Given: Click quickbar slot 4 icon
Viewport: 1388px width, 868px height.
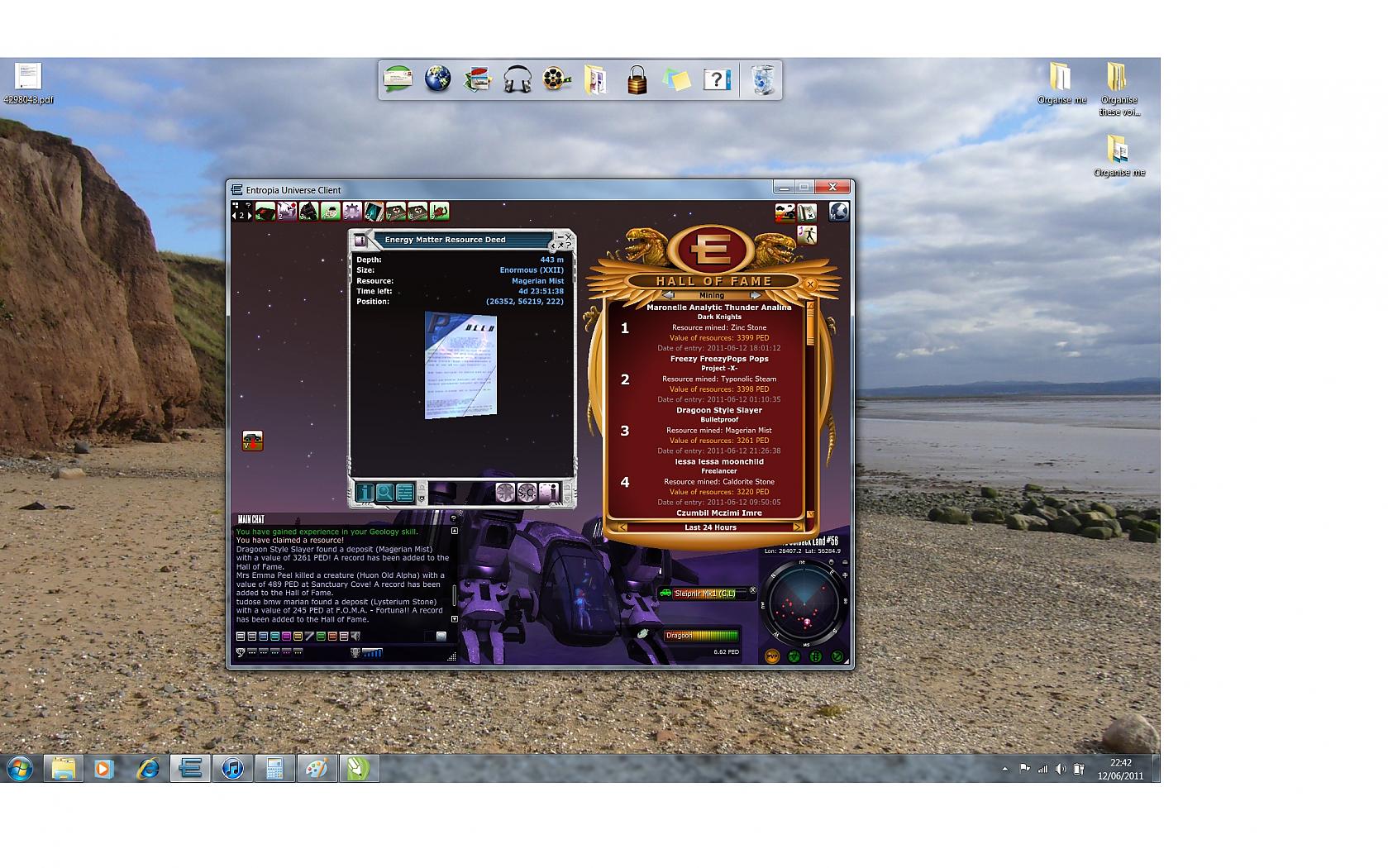Looking at the screenshot, I should tap(331, 211).
